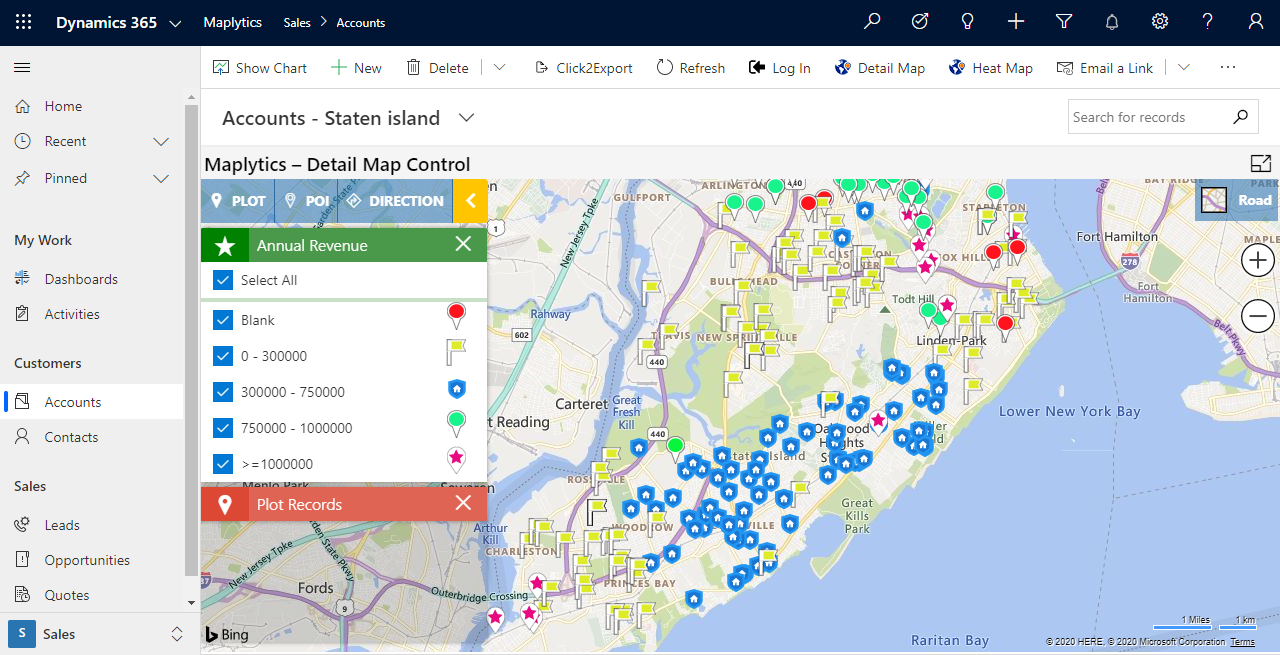
Task: Open the Dynamics 365 app launcher waffle
Action: [x=23, y=22]
